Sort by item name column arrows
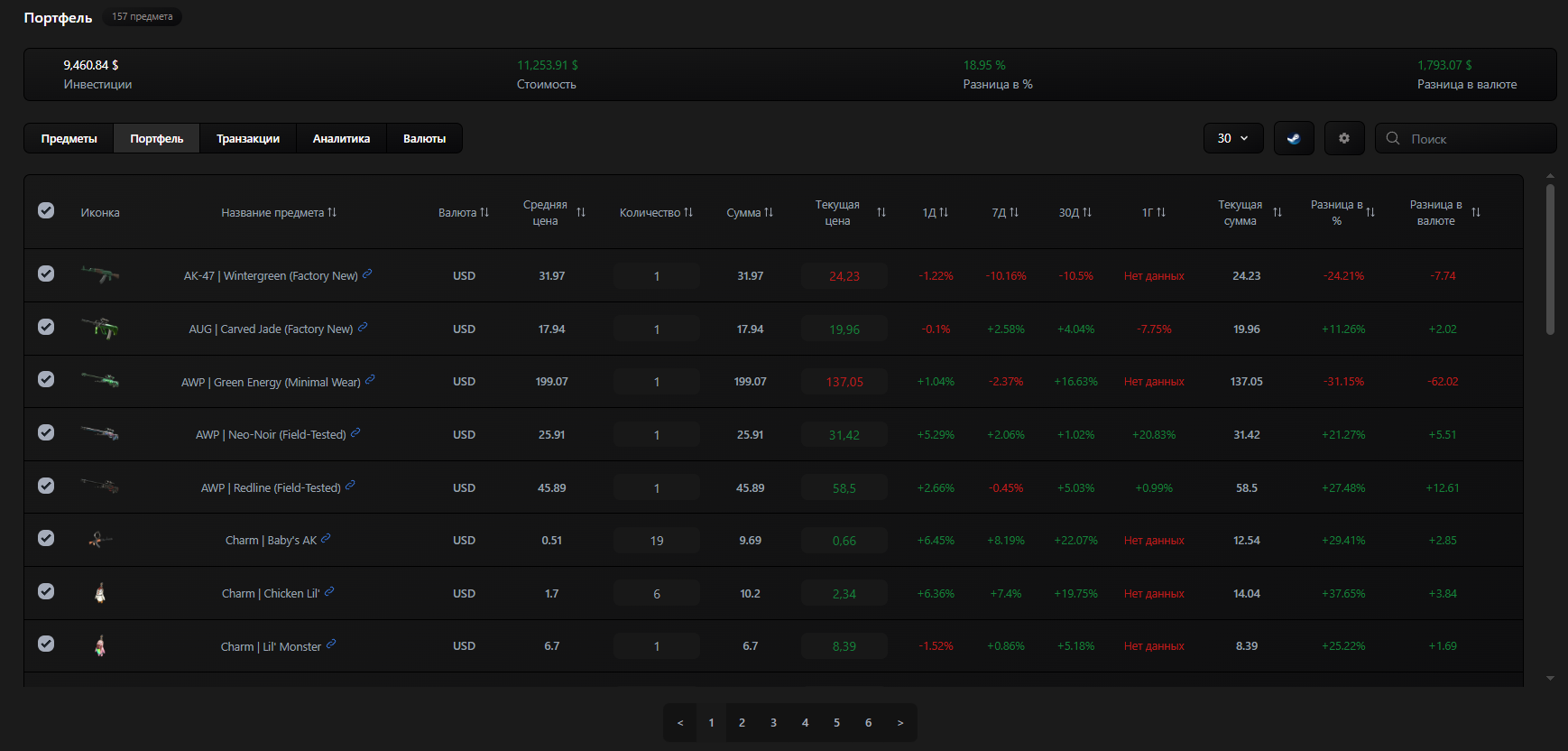The image size is (1568, 751). pyautogui.click(x=332, y=212)
